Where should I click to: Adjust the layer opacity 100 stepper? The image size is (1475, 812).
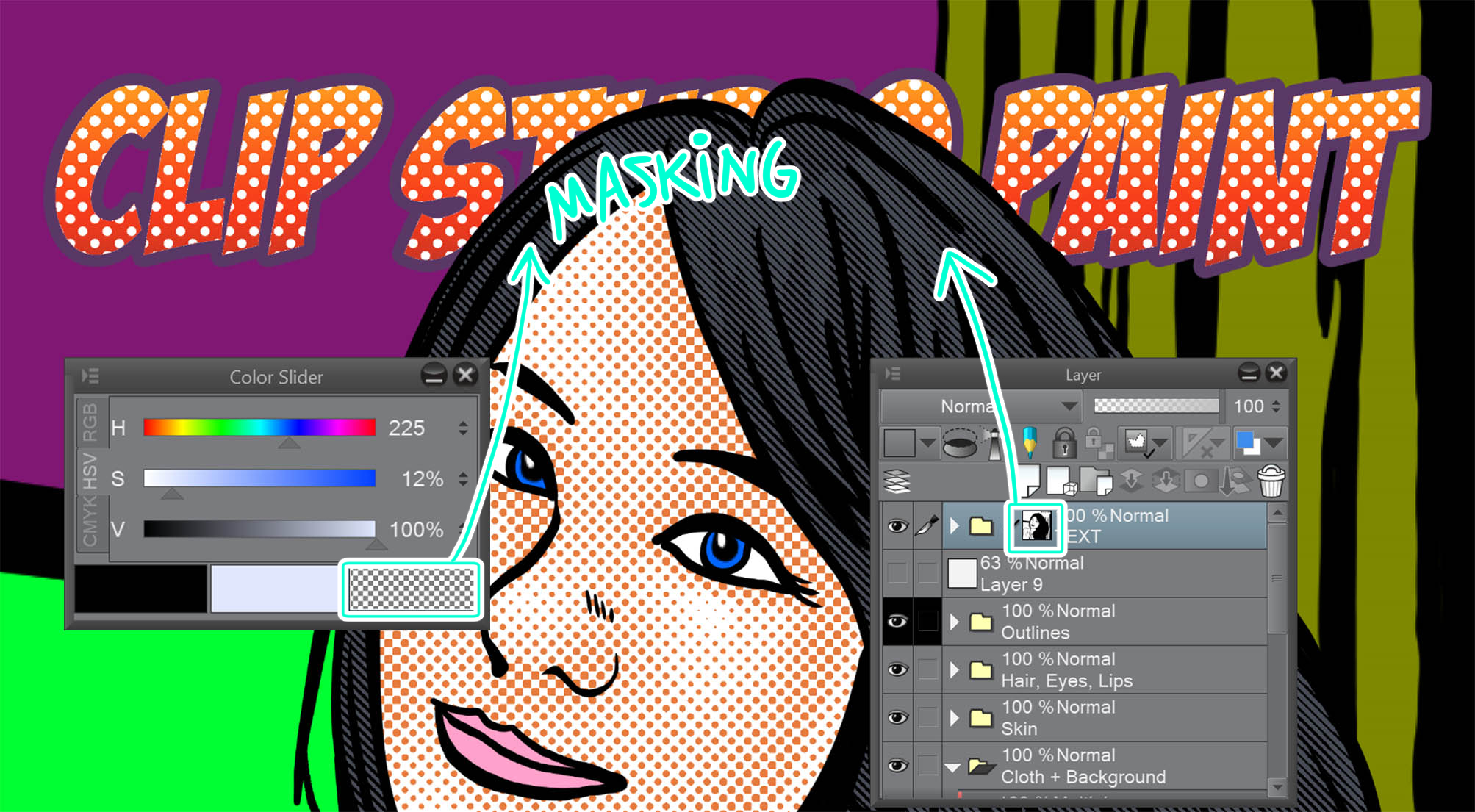coord(1276,406)
